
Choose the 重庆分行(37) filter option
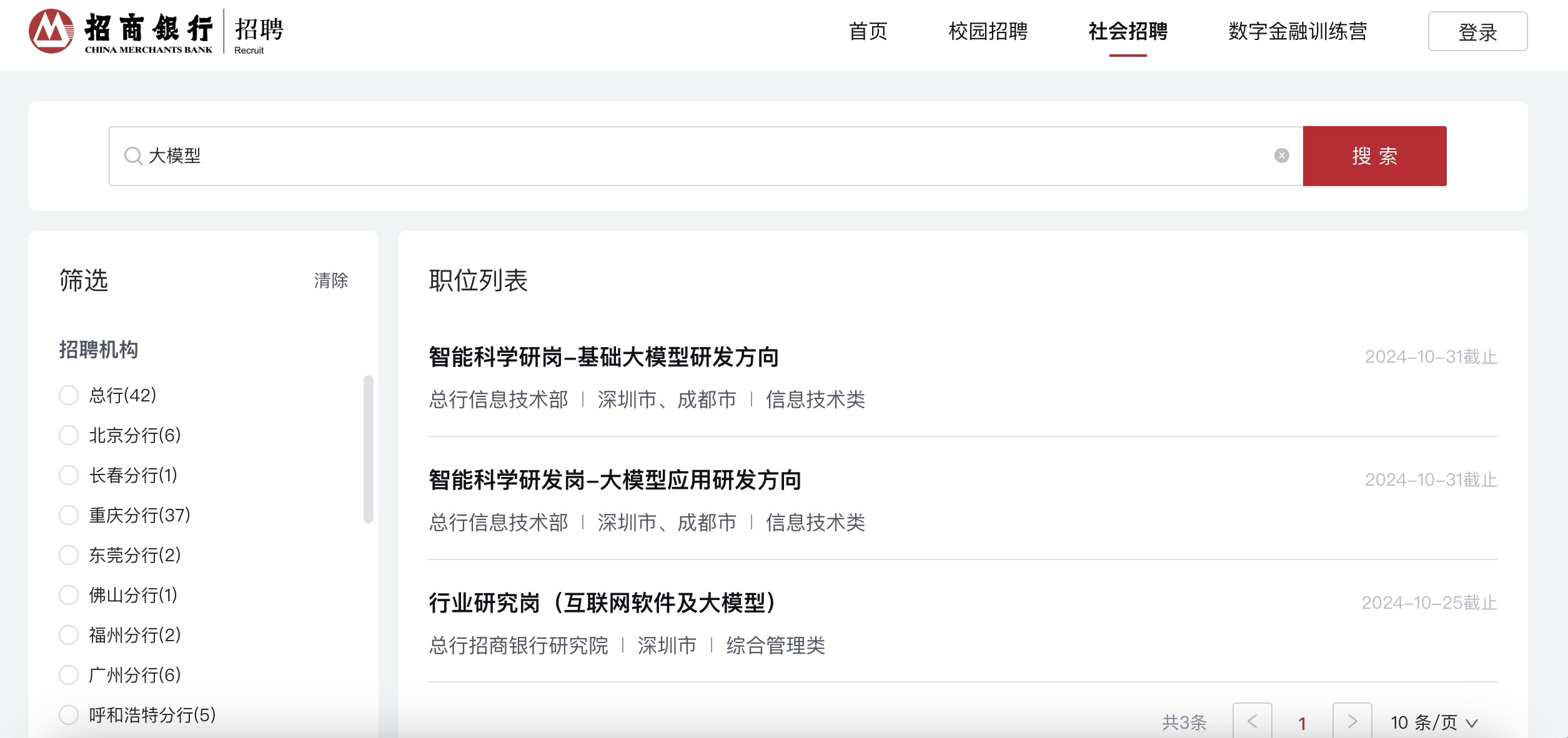tap(69, 515)
